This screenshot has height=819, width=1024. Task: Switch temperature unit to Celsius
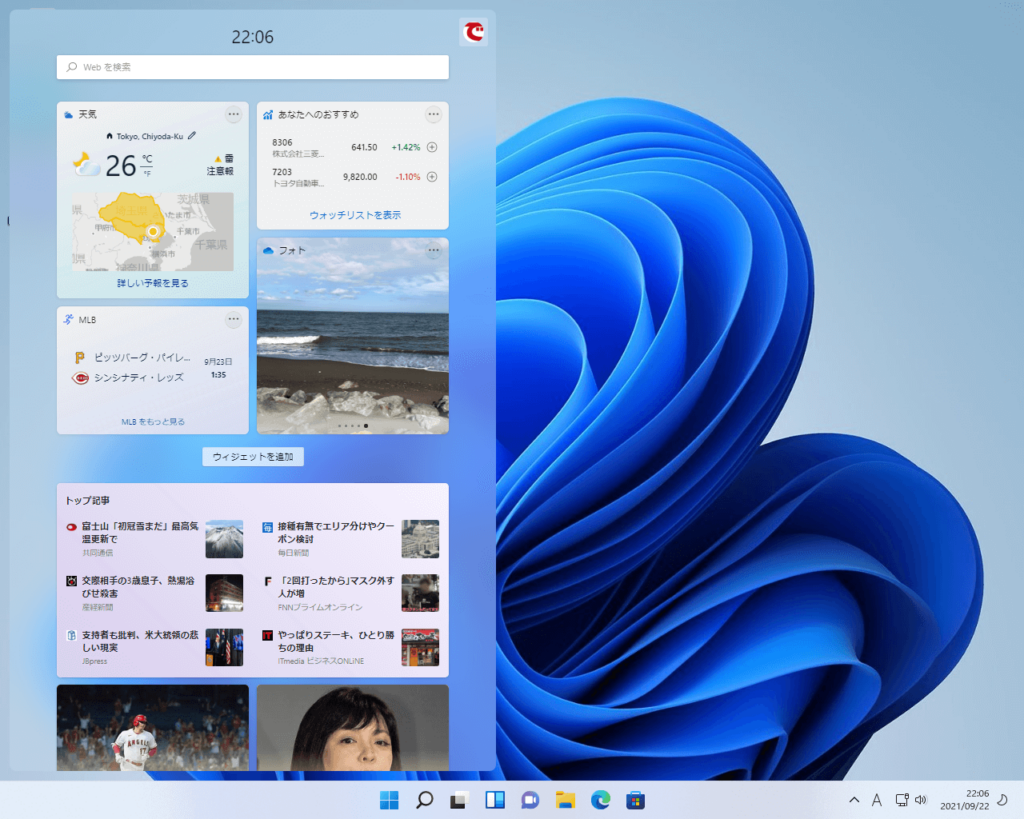point(147,159)
